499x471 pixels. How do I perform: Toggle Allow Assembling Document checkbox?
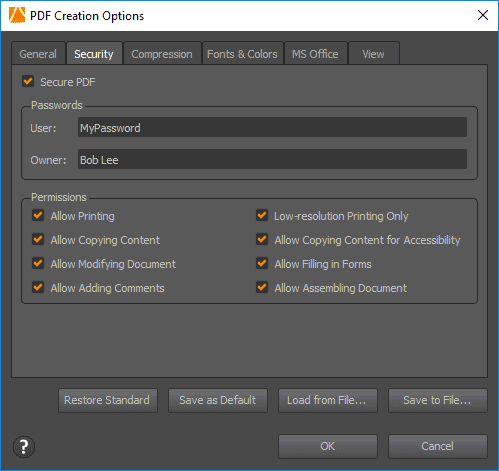(x=262, y=287)
